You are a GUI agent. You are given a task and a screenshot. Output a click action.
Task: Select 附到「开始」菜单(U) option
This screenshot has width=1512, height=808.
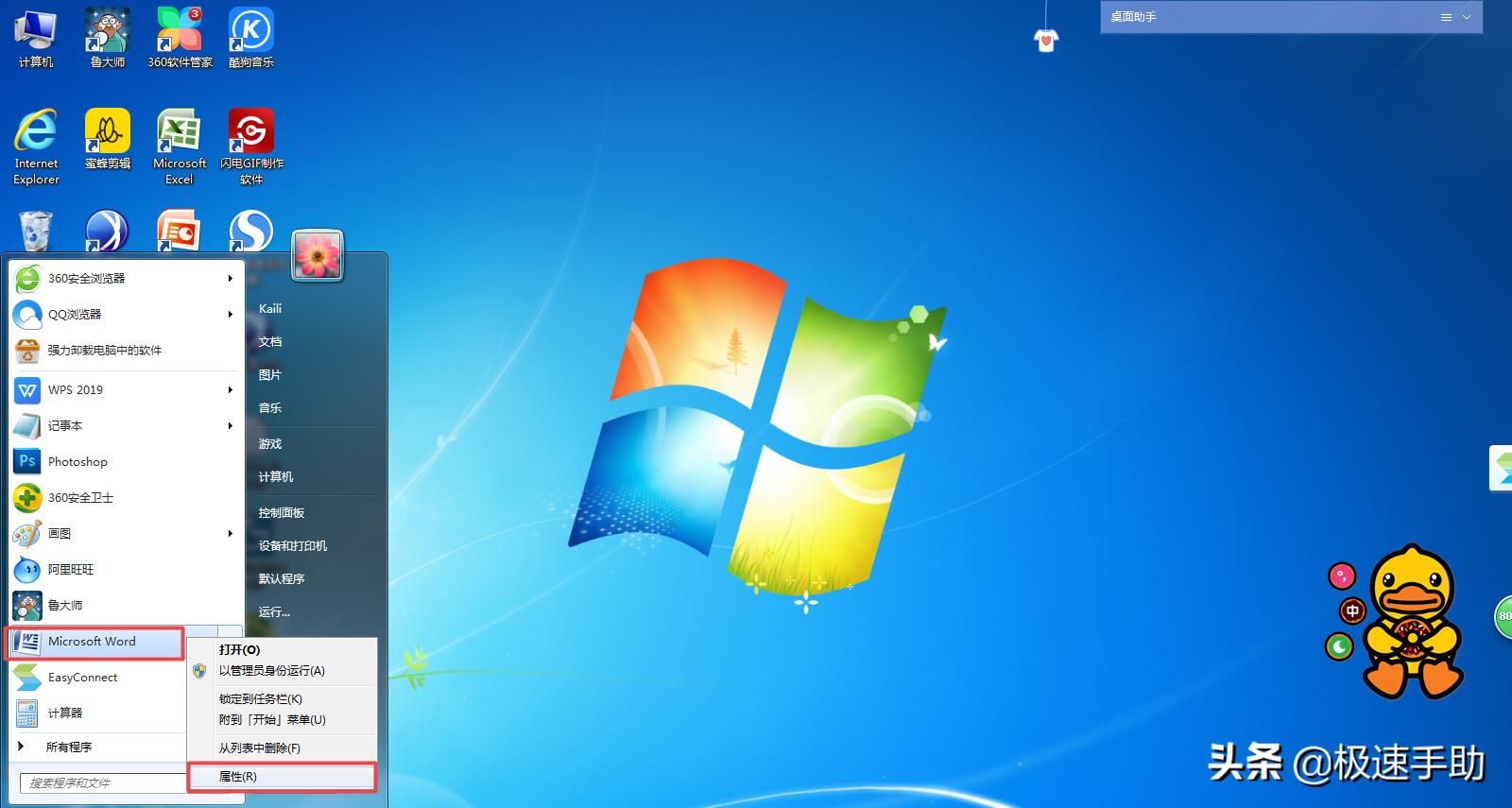[282, 720]
